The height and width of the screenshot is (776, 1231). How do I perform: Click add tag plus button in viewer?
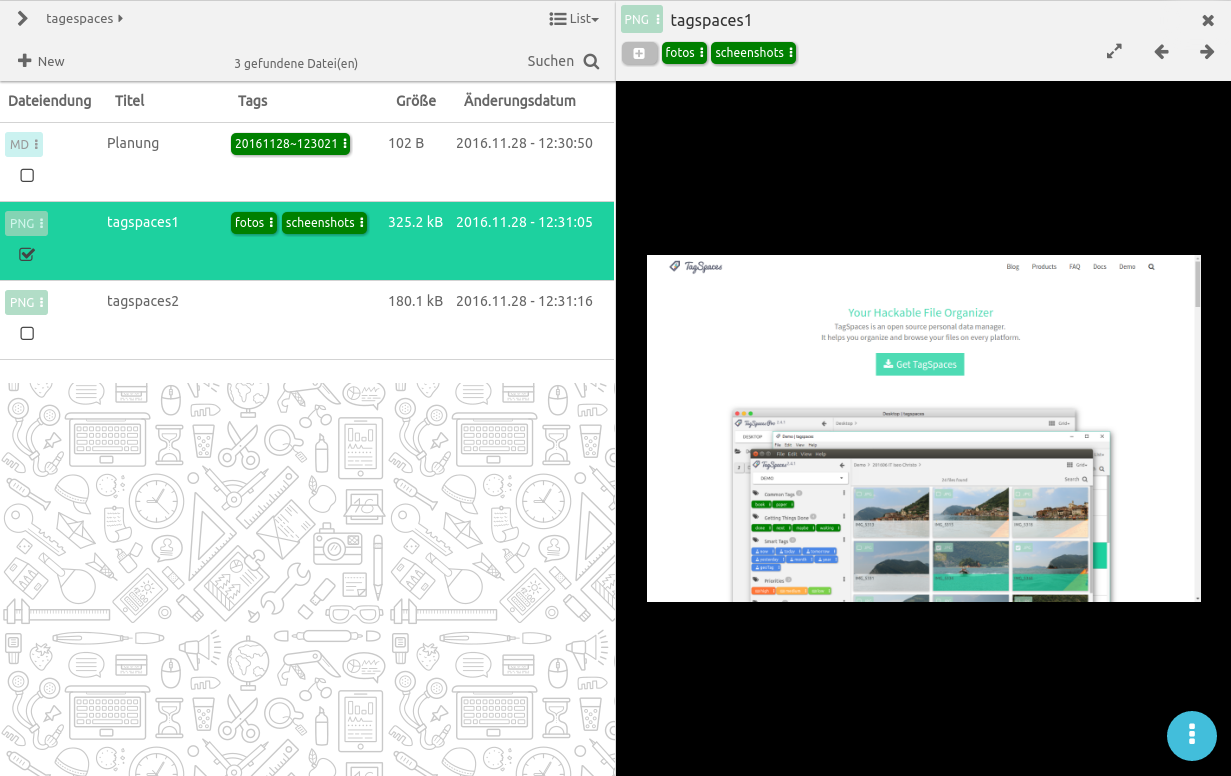(x=639, y=53)
